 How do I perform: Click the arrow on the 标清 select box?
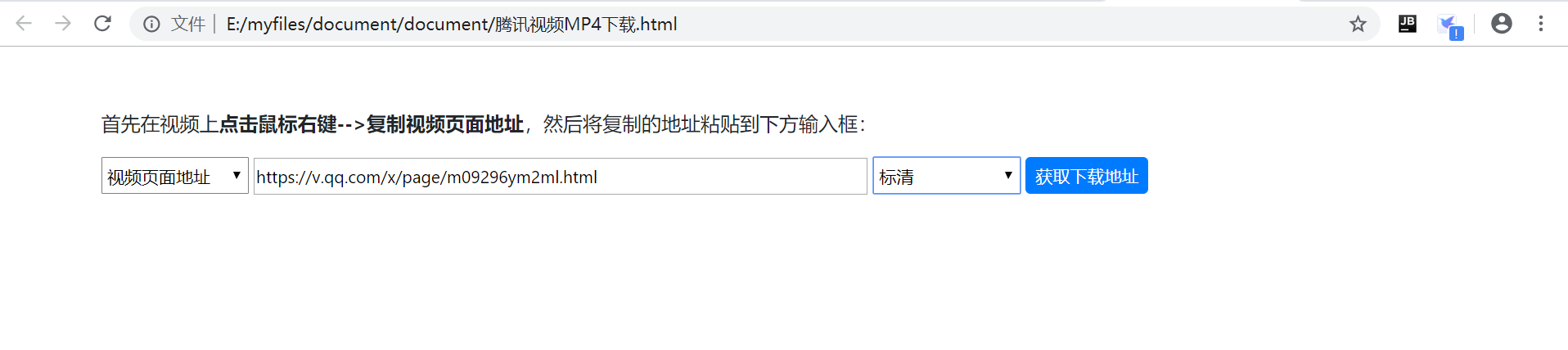[1008, 175]
